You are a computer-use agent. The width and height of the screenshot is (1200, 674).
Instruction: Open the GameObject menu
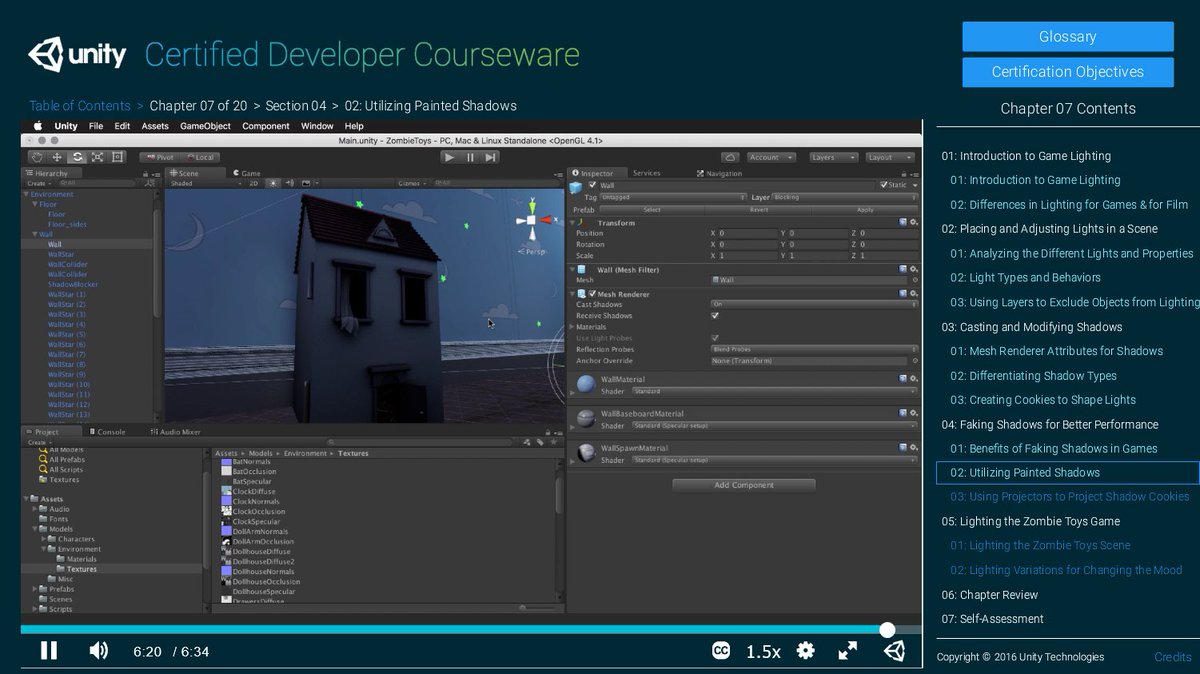[x=205, y=126]
